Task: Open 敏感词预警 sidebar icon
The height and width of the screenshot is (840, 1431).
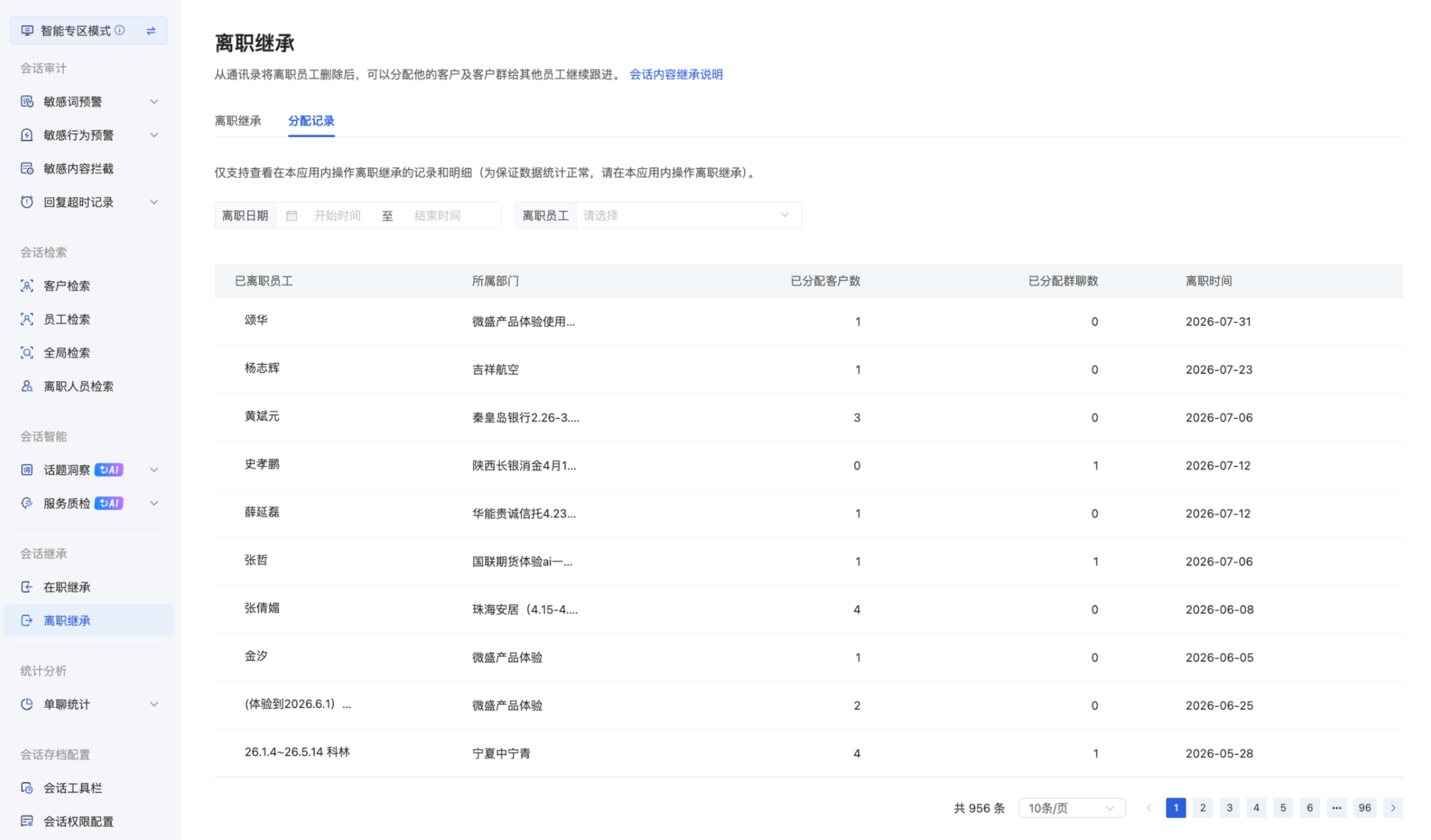Action: pyautogui.click(x=27, y=102)
